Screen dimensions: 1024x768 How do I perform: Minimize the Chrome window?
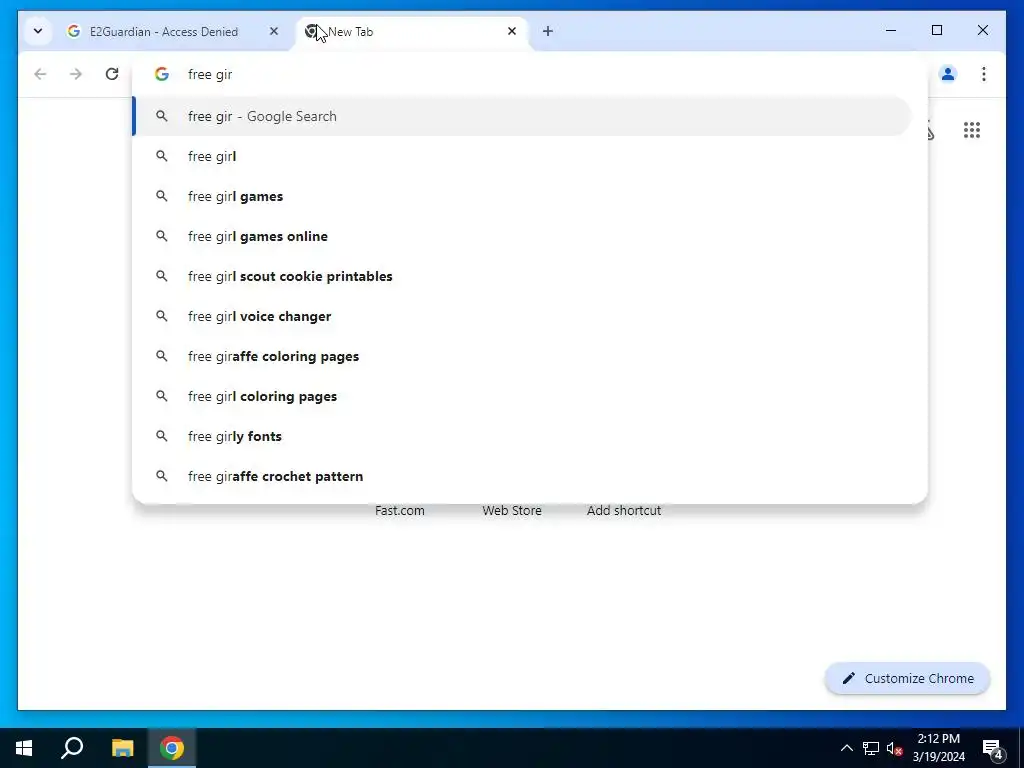[x=891, y=31]
